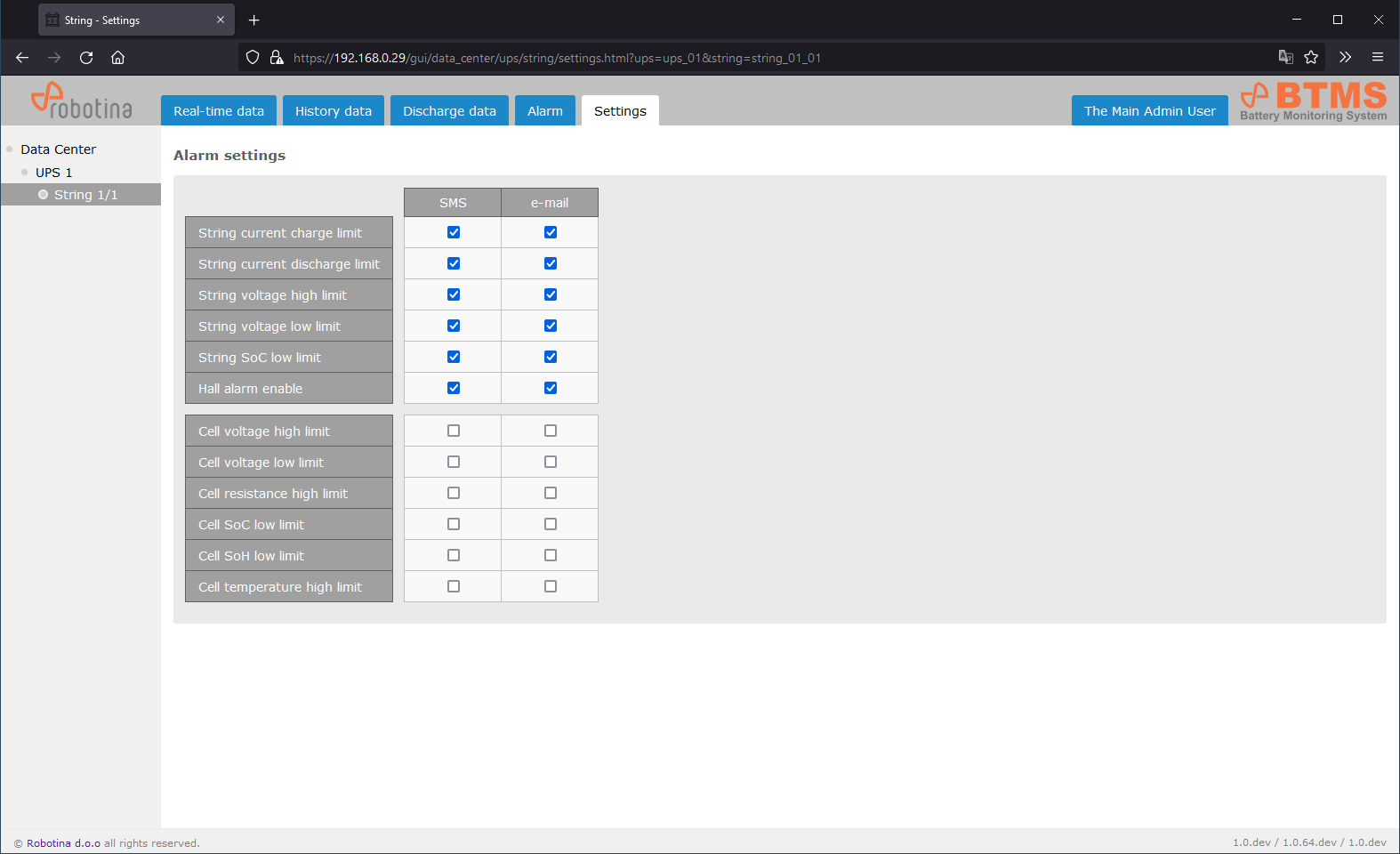This screenshot has width=1400, height=854.
Task: Click the site security padlock icon
Action: click(x=277, y=58)
